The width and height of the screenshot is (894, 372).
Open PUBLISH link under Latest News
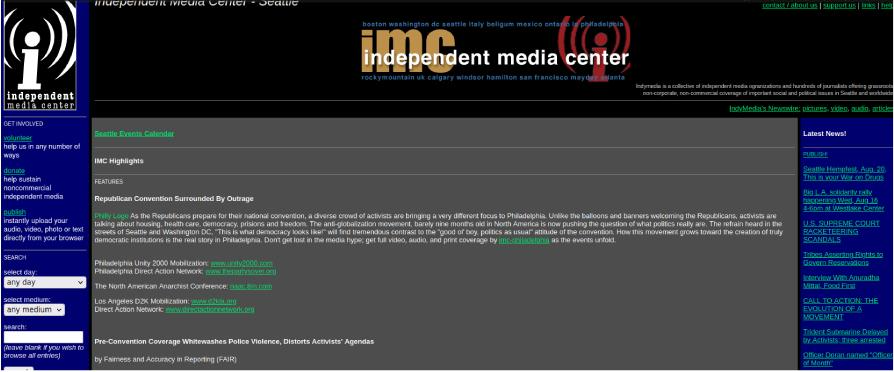[x=815, y=155]
